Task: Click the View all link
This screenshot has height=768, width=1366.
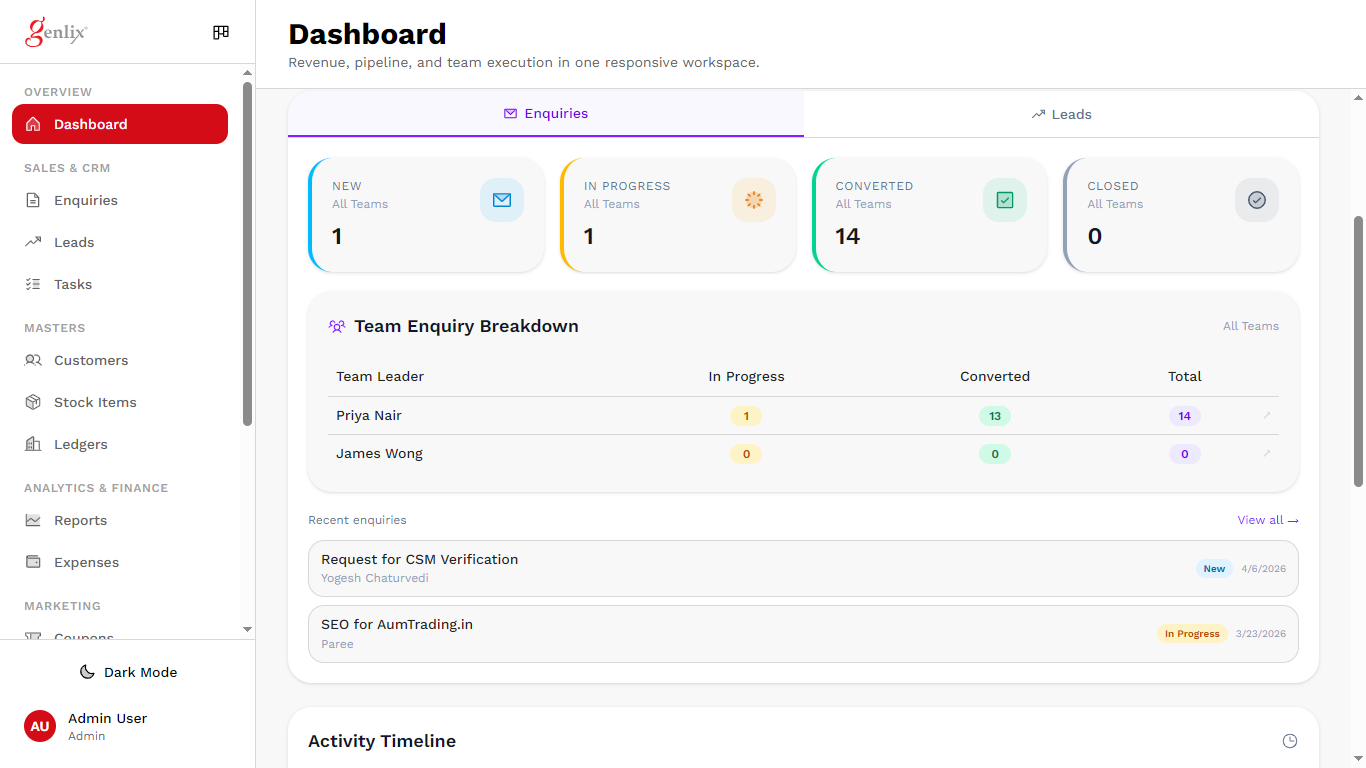Action: (1267, 520)
